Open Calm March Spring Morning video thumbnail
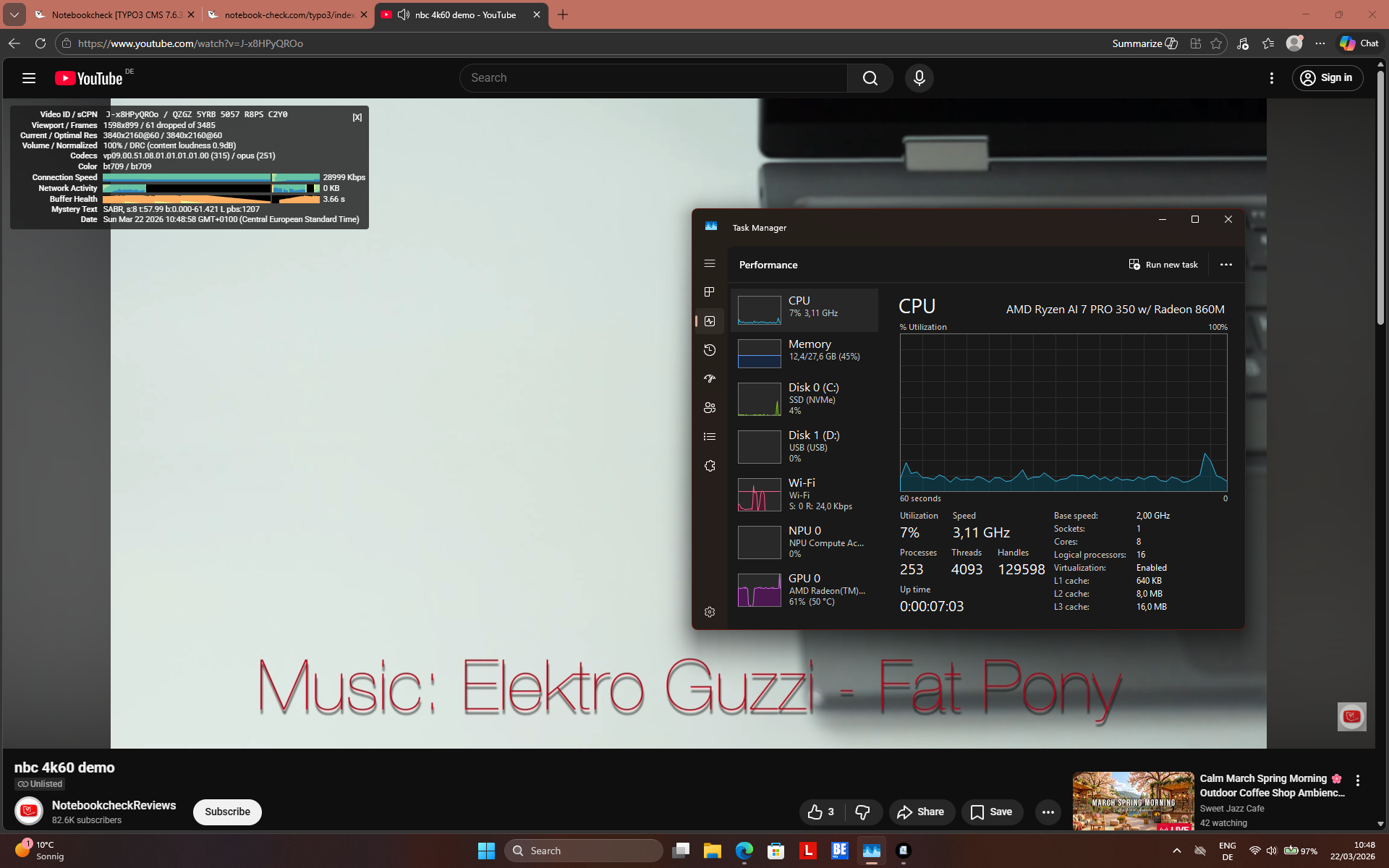The width and height of the screenshot is (1389, 868). pyautogui.click(x=1133, y=800)
